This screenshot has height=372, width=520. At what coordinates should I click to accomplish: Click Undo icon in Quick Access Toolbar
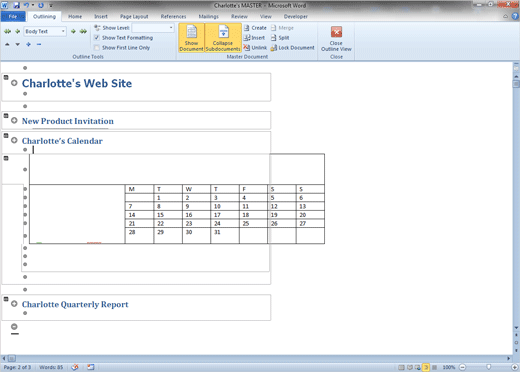pyautogui.click(x=26, y=5)
